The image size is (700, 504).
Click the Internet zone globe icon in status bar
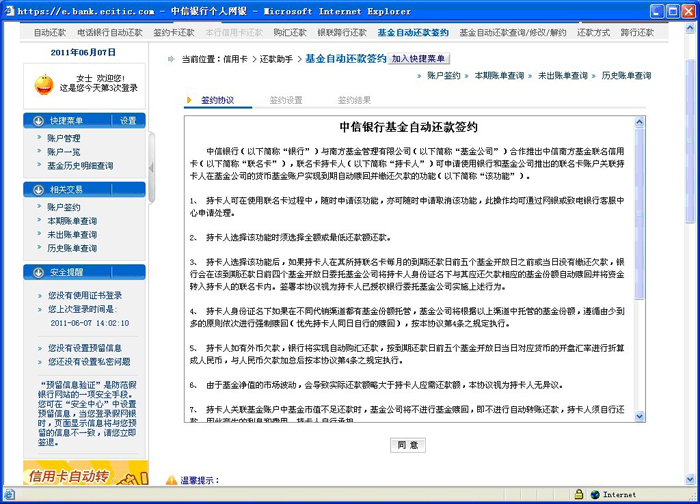[594, 494]
